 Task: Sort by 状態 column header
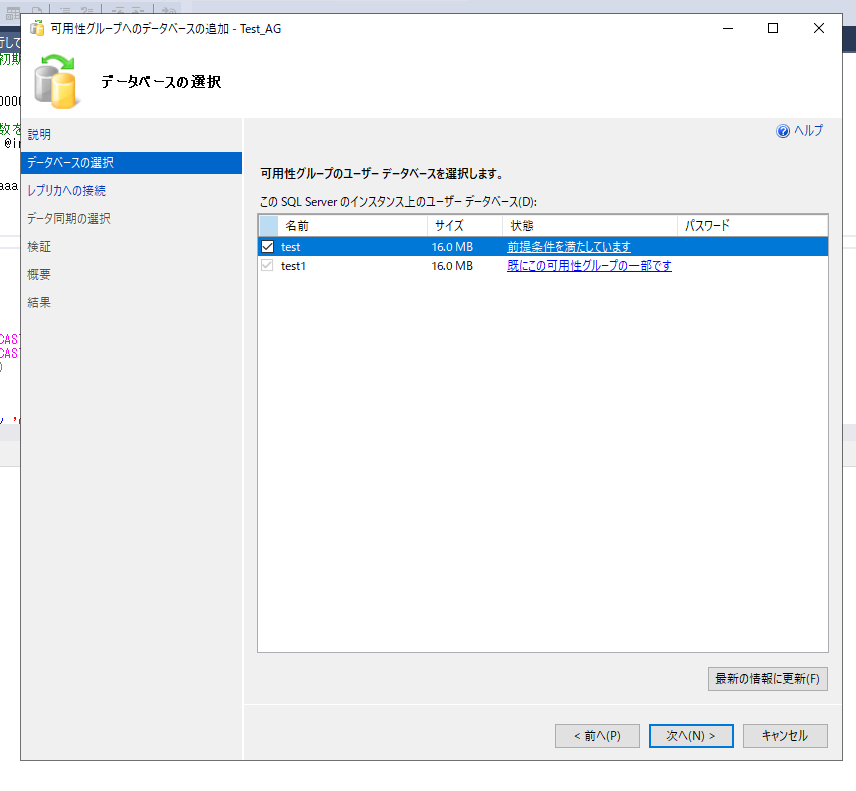tap(590, 225)
